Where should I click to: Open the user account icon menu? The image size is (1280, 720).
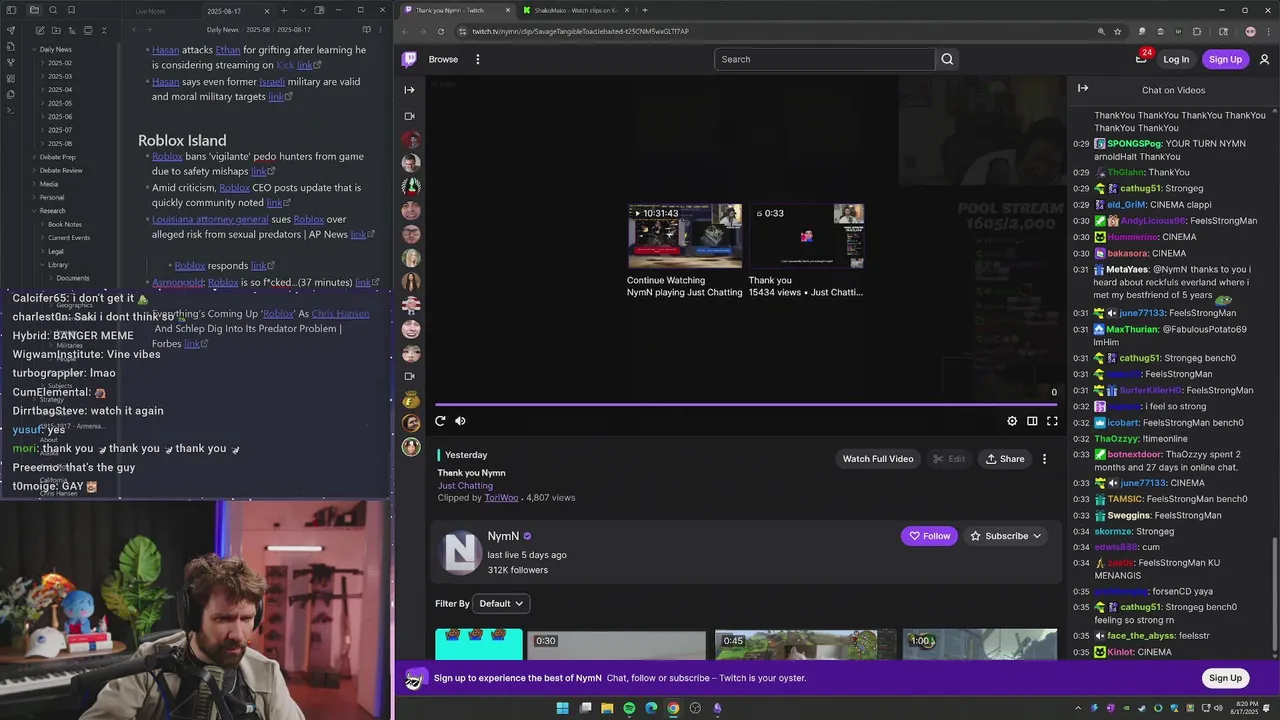pos(1264,59)
